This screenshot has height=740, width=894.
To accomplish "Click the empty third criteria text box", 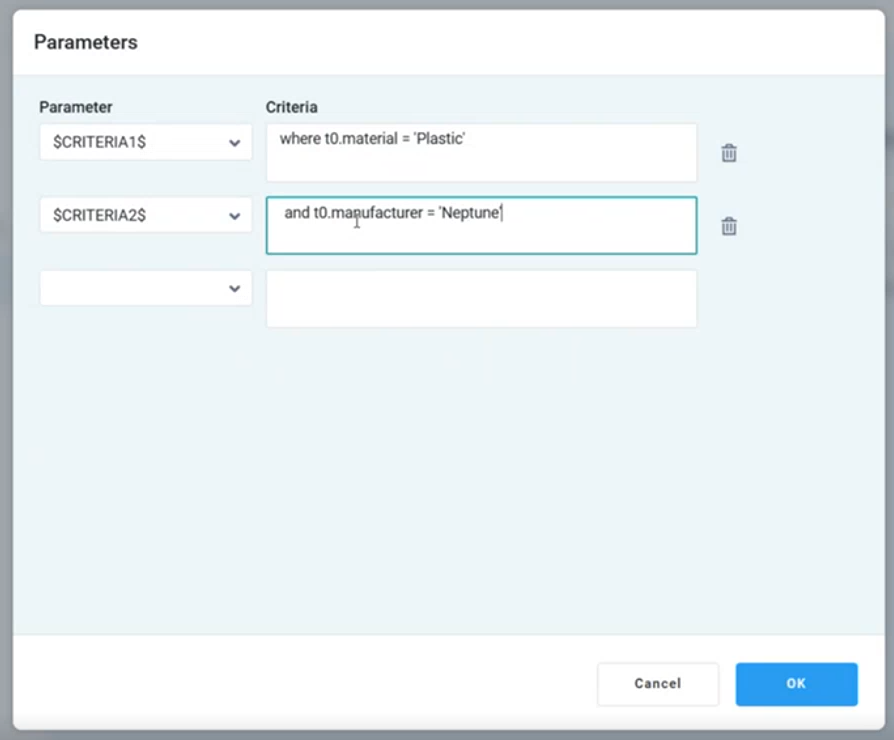I will [x=480, y=298].
